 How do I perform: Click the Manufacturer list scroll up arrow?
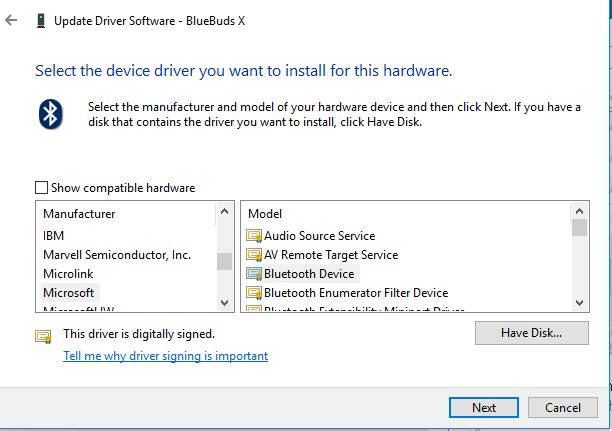point(224,212)
